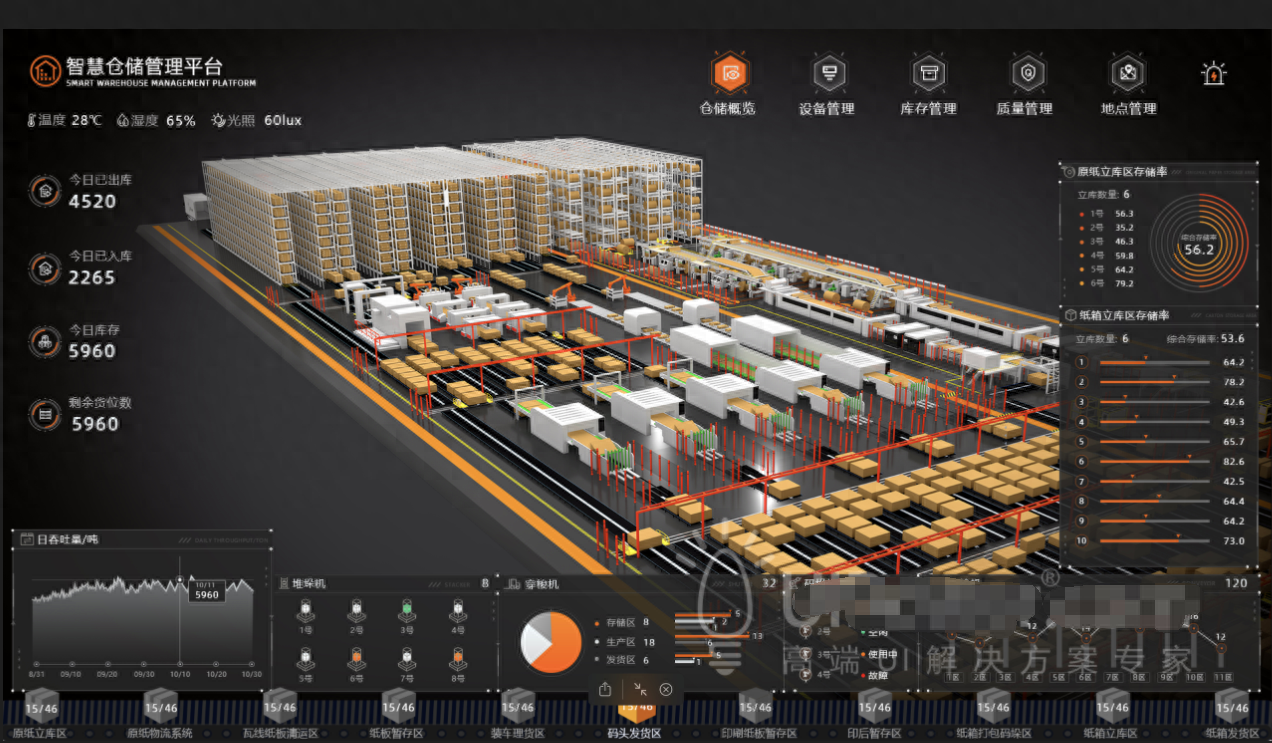Select the 瓦线纸板搬运区 zone box
This screenshot has height=743, width=1272.
coord(279,706)
